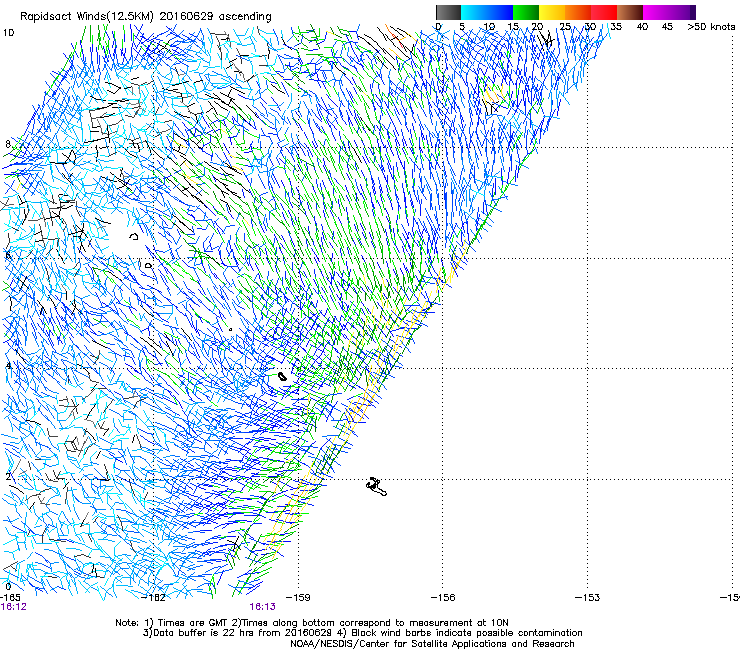740x650 pixels.
Task: Select the '35' legend scale label
Action: [616, 26]
